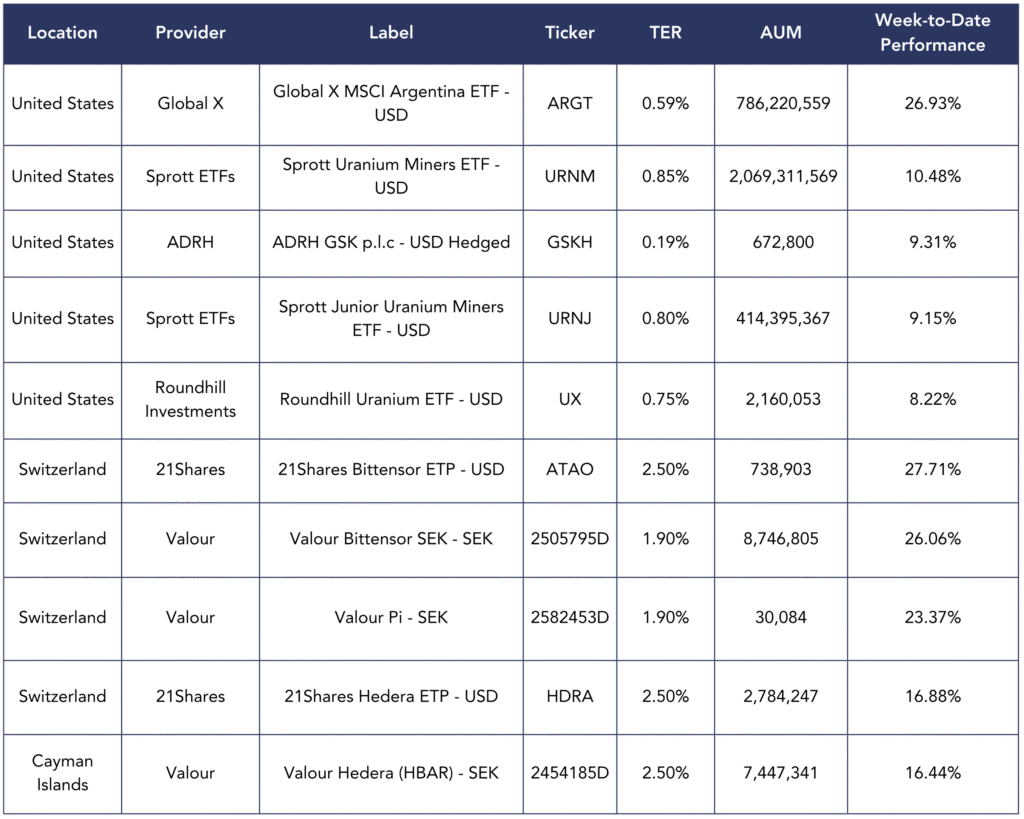This screenshot has height=819, width=1024.
Task: Click the Cayman Islands location cell
Action: pyautogui.click(x=61, y=773)
